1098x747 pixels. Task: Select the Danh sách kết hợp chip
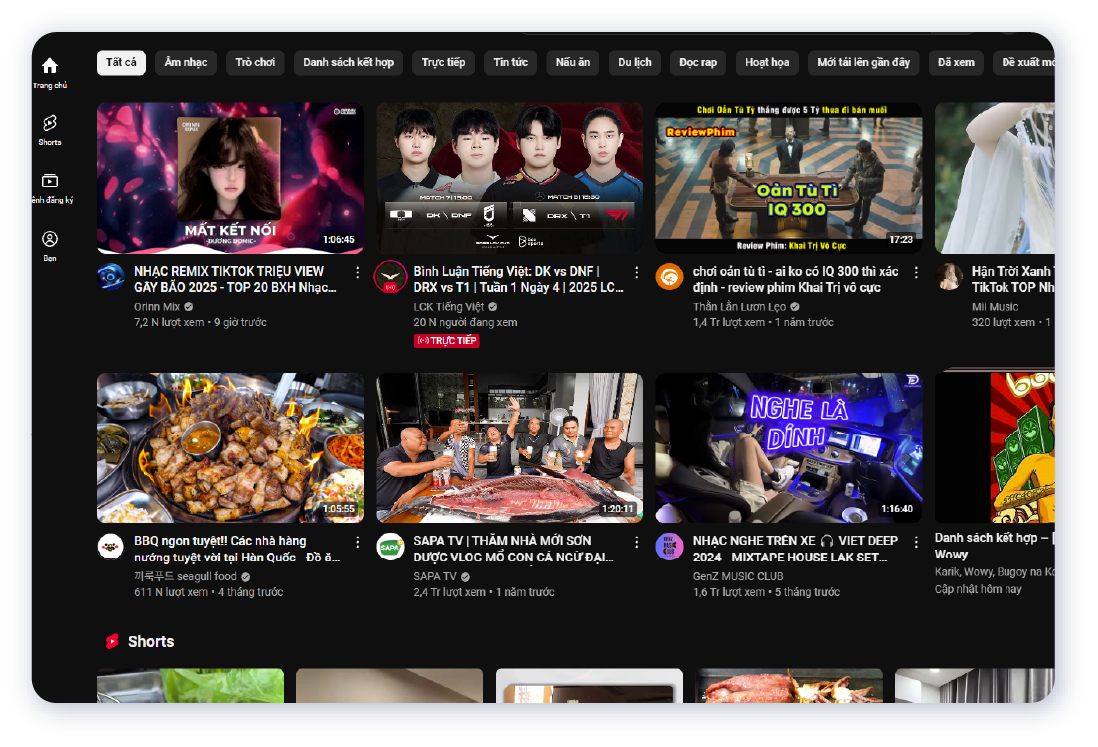(348, 62)
